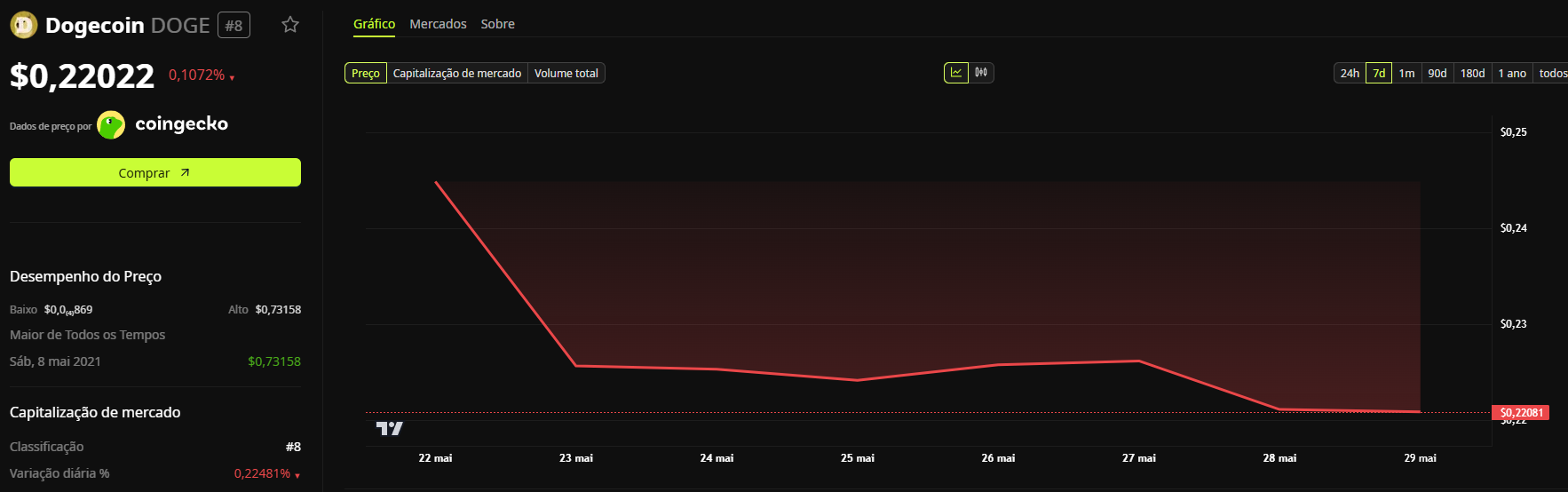Screen dimensions: 1568x492
Task: Add Dogecoin to favorites with star icon
Action: point(290,25)
